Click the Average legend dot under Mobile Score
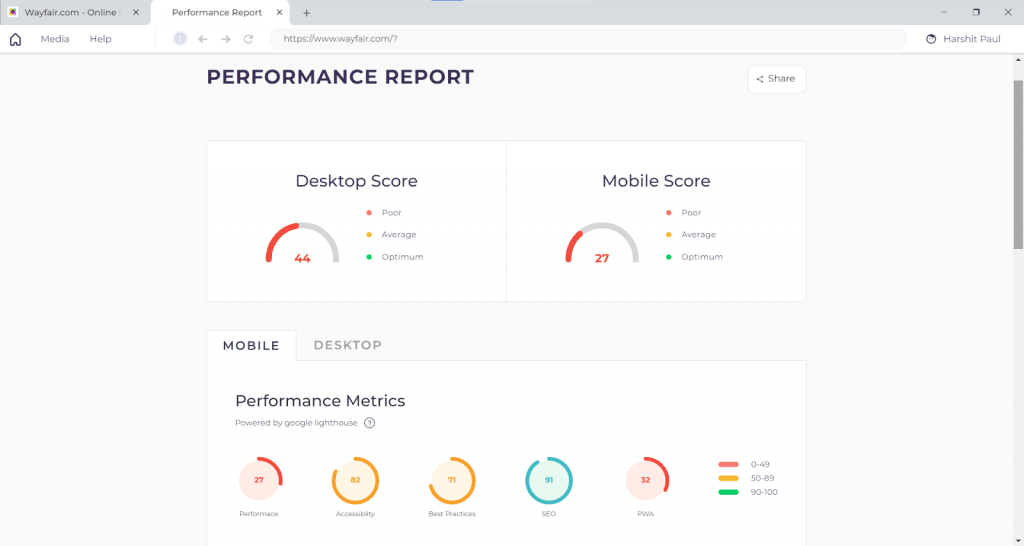 (669, 234)
